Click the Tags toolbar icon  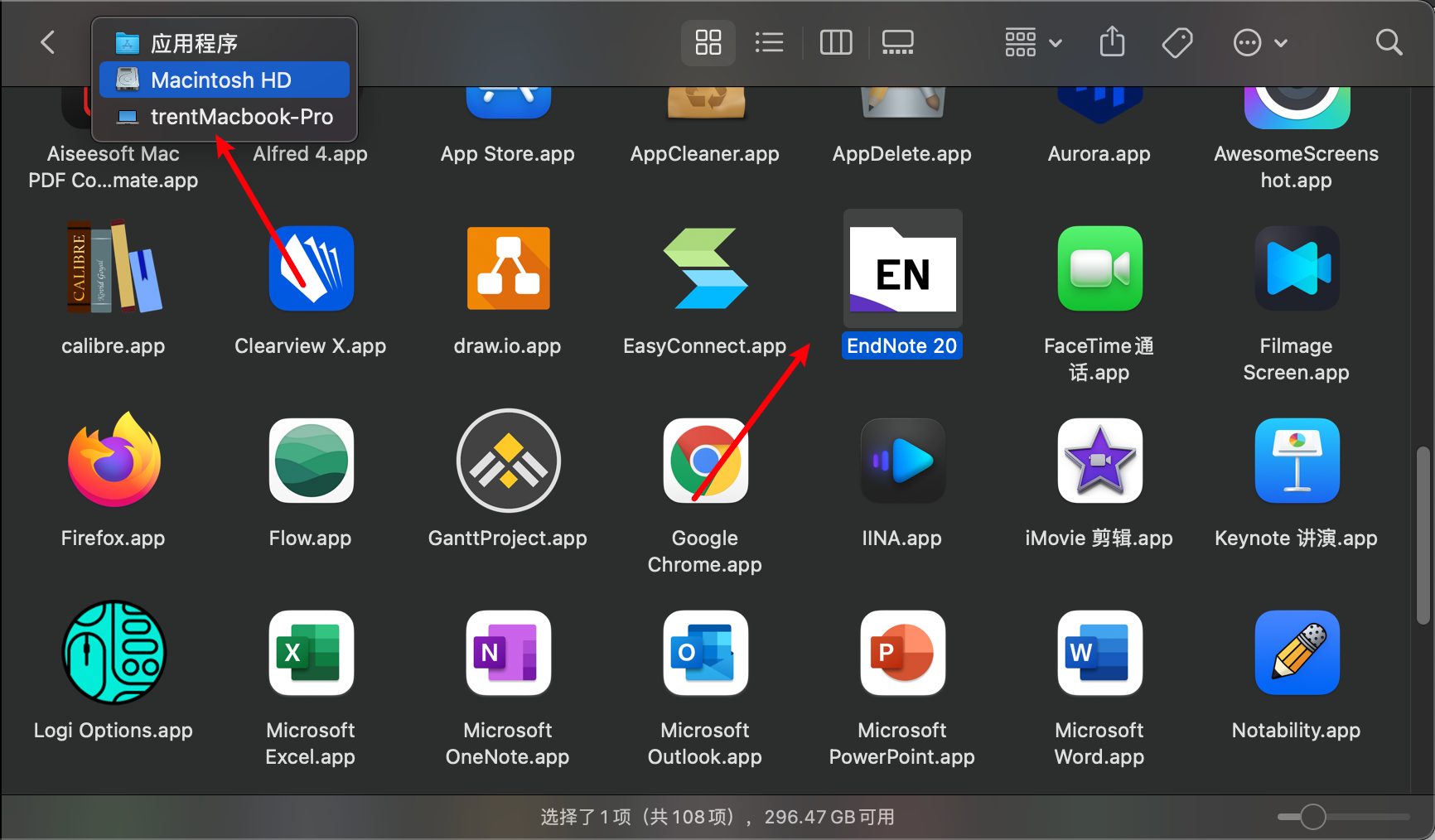click(x=1177, y=42)
